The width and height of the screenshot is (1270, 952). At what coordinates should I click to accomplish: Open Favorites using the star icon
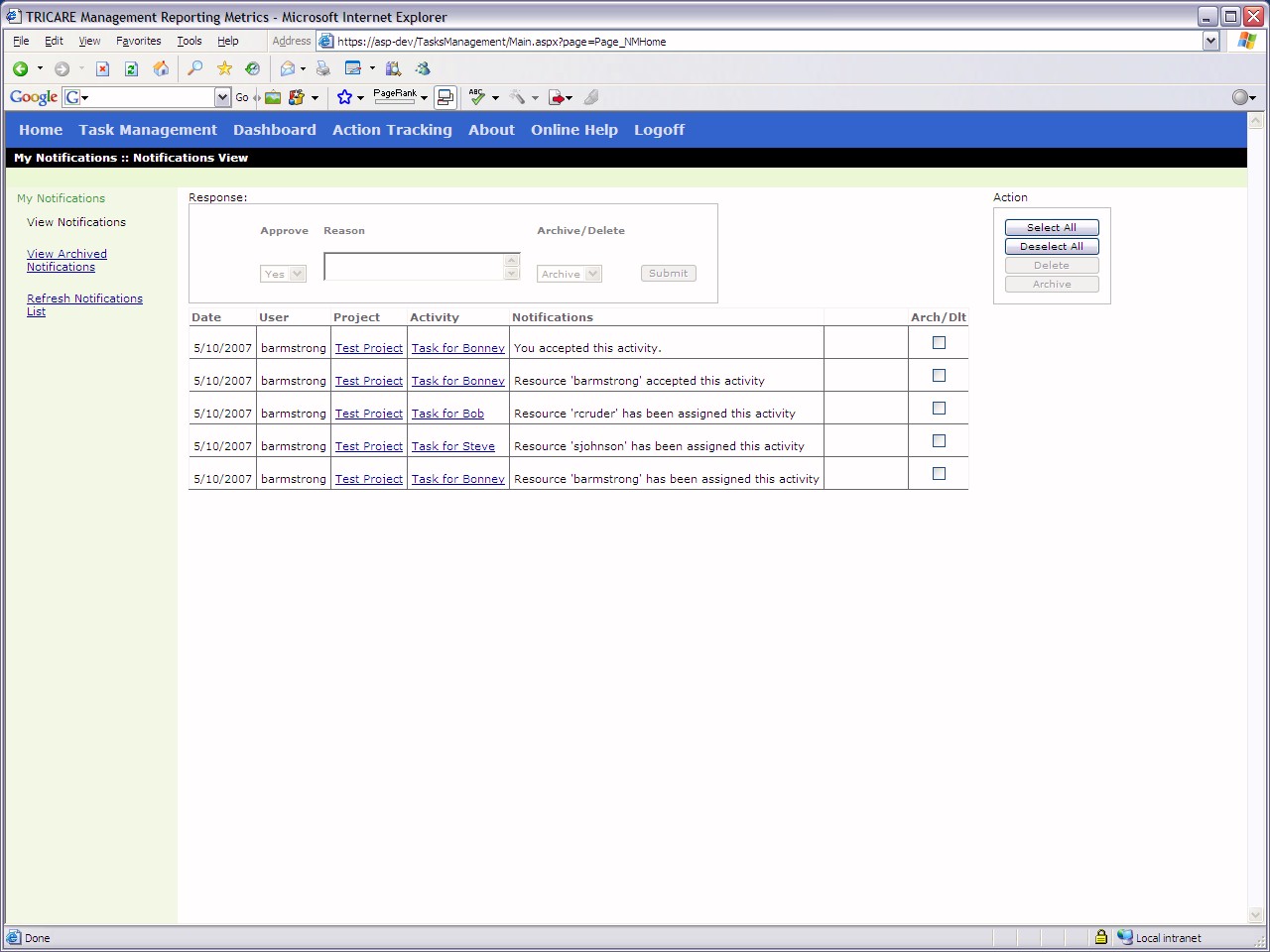point(224,68)
